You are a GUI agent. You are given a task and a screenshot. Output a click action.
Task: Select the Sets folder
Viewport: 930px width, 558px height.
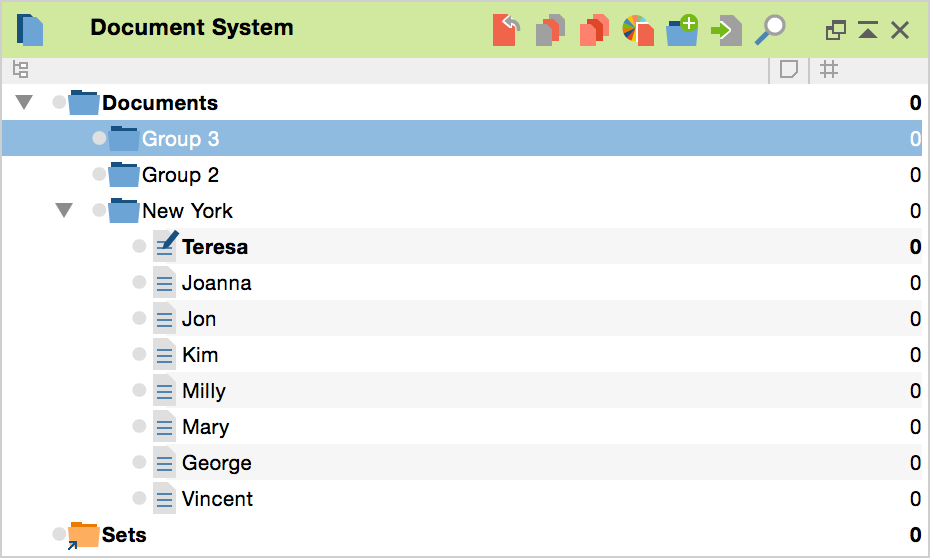click(x=124, y=535)
